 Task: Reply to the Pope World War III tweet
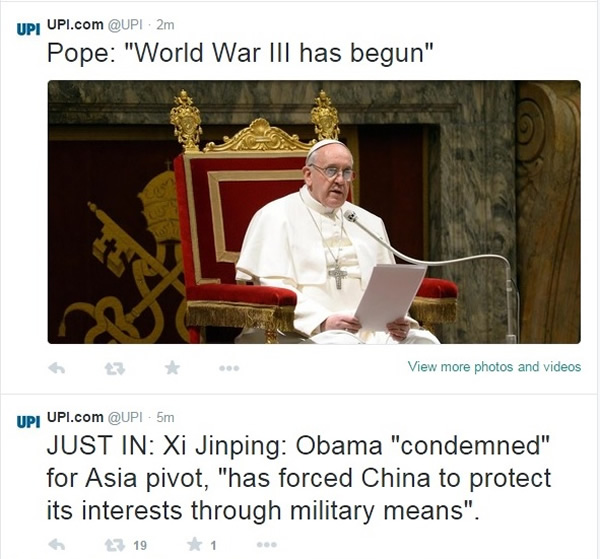click(57, 368)
